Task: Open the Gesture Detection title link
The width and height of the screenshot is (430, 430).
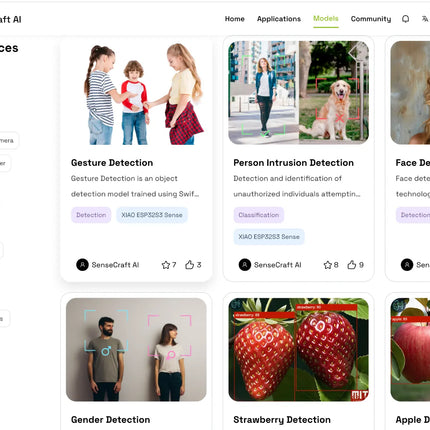Action: click(x=112, y=163)
